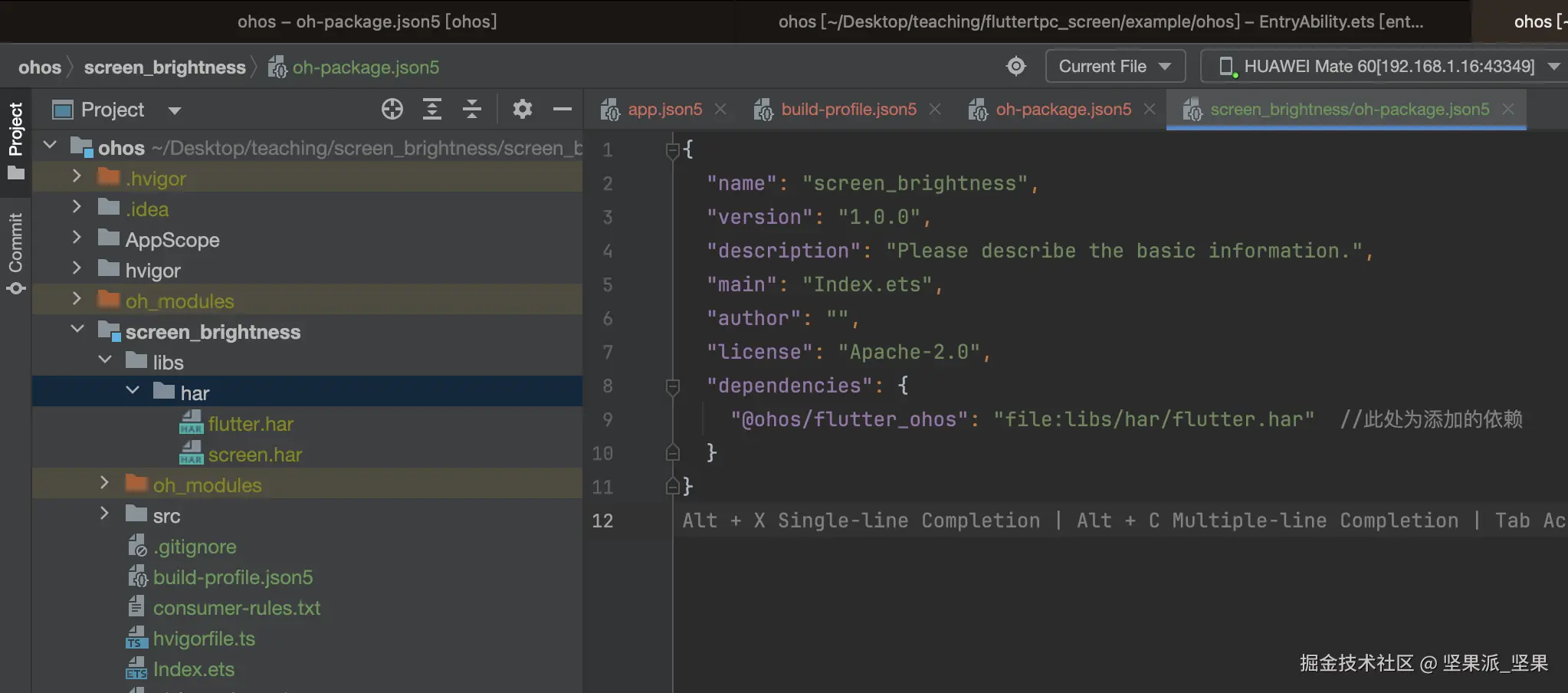Image resolution: width=1568 pixels, height=693 pixels.
Task: Click the debug target icon beside Current File
Action: tap(1016, 67)
